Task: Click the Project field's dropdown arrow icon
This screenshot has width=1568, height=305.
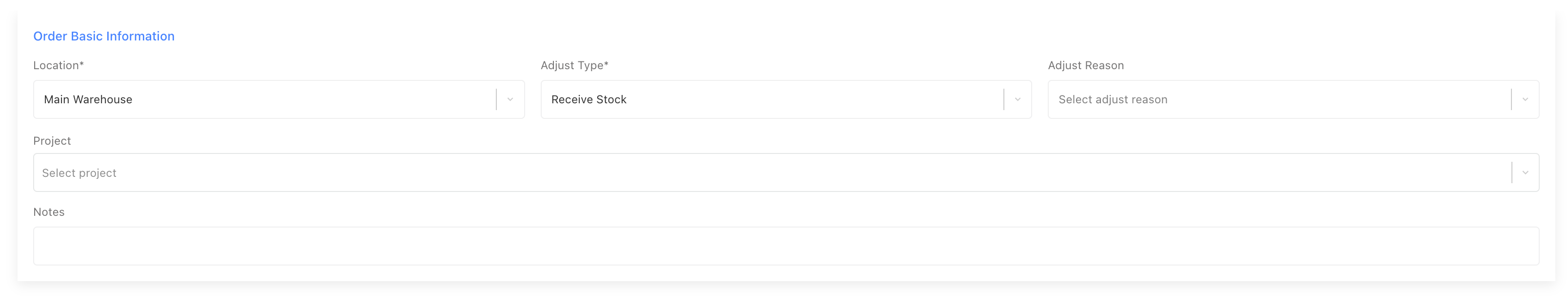Action: 1524,172
